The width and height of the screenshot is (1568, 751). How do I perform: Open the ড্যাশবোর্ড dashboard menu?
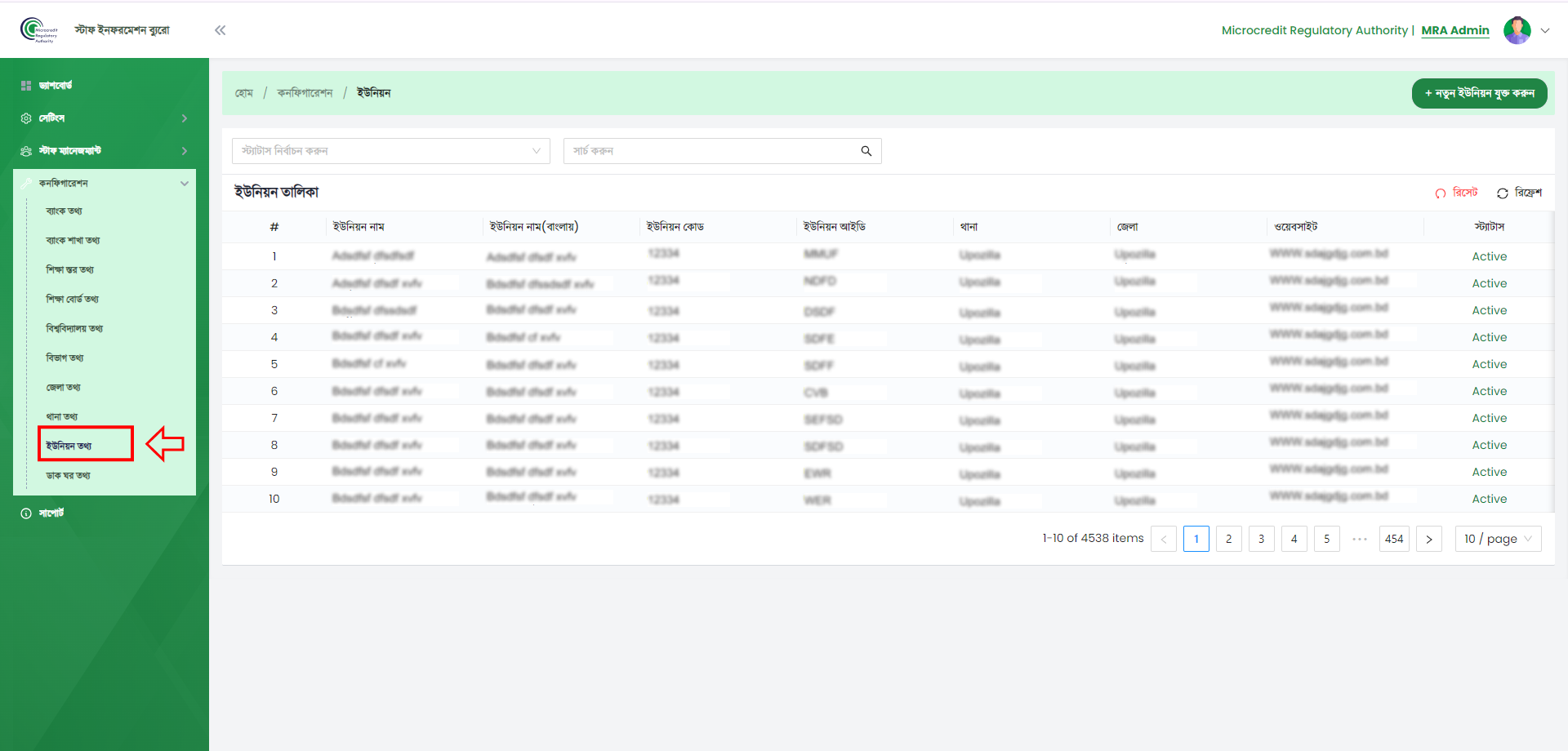point(56,85)
